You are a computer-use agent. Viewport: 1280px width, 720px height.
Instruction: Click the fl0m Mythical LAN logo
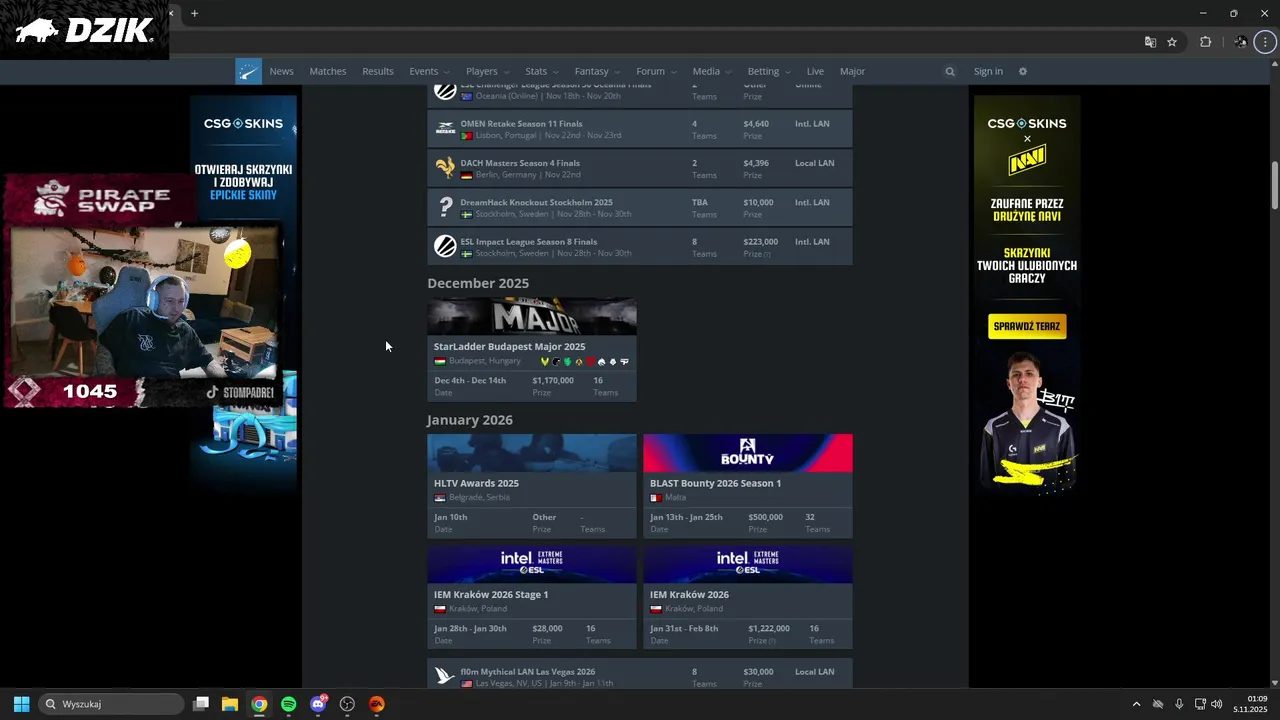[445, 676]
